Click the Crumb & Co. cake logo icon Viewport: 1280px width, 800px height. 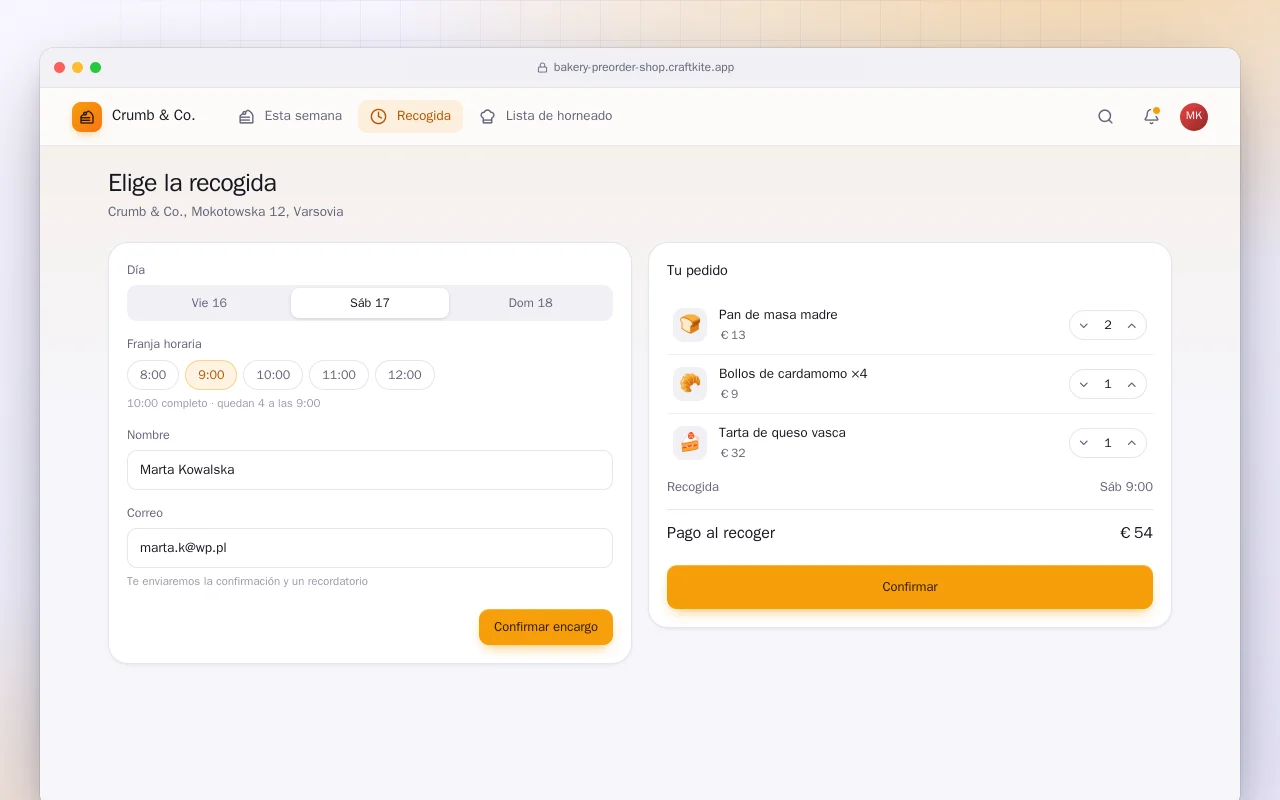pyautogui.click(x=87, y=117)
